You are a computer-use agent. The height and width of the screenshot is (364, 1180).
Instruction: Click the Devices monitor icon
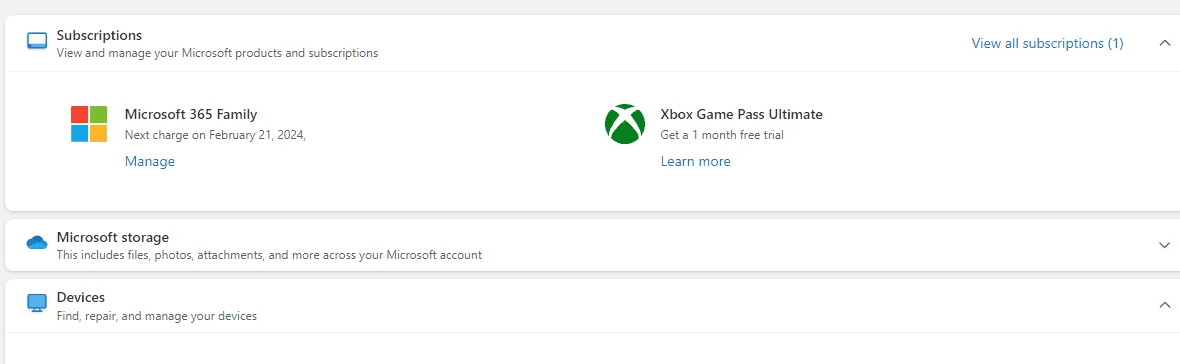(37, 303)
